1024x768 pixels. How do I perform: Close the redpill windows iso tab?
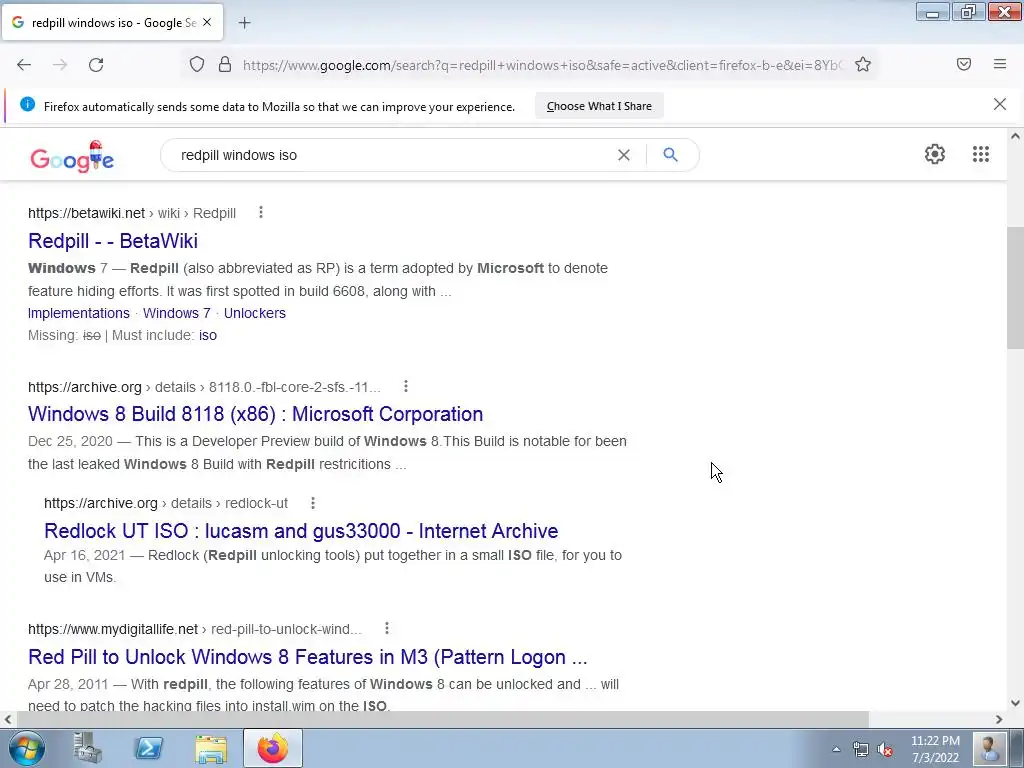[207, 22]
